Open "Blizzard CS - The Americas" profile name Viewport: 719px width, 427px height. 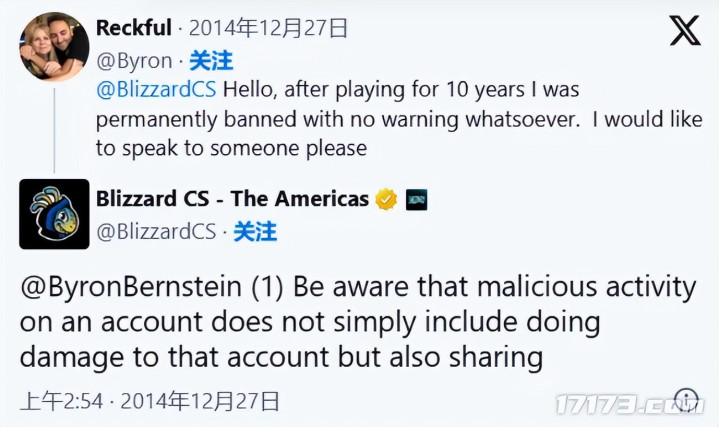232,199
